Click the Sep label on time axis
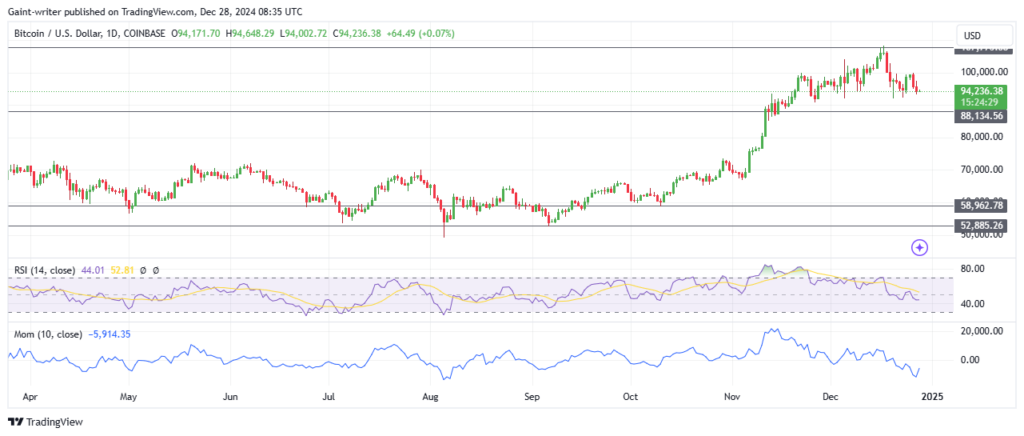Image resolution: width=1024 pixels, height=436 pixels. pyautogui.click(x=531, y=396)
